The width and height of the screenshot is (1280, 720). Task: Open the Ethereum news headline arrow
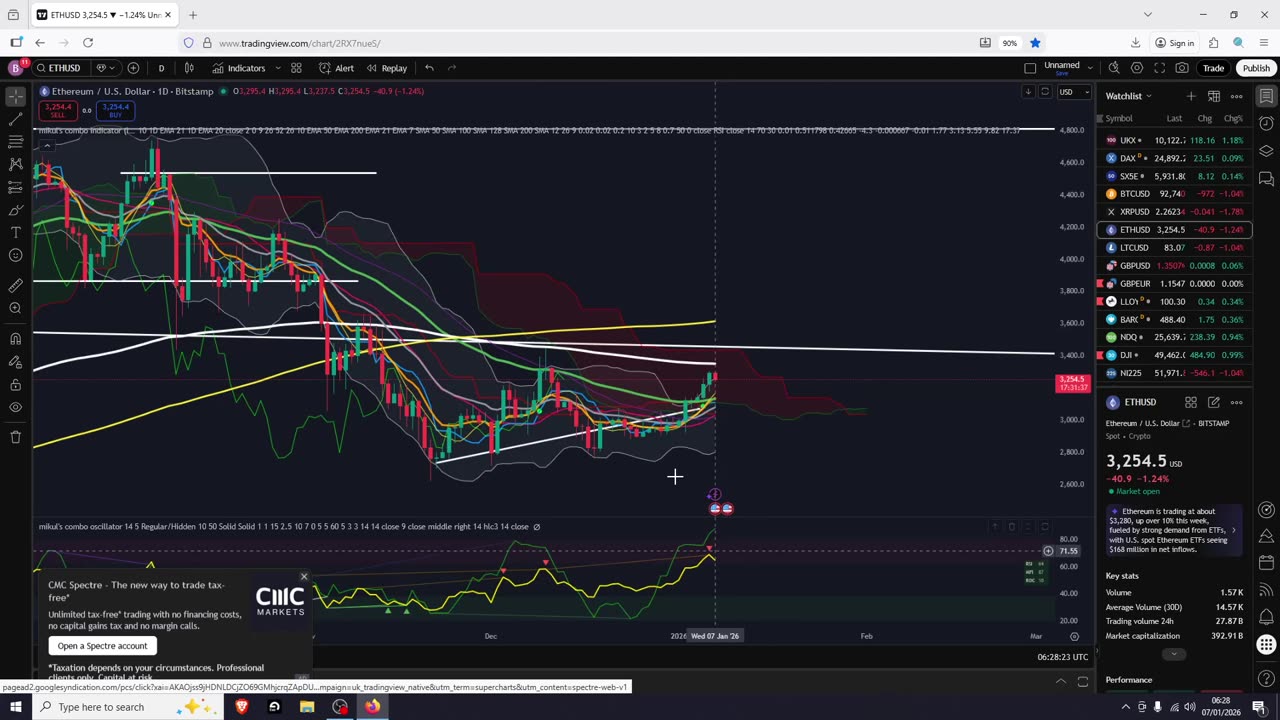coord(1233,530)
